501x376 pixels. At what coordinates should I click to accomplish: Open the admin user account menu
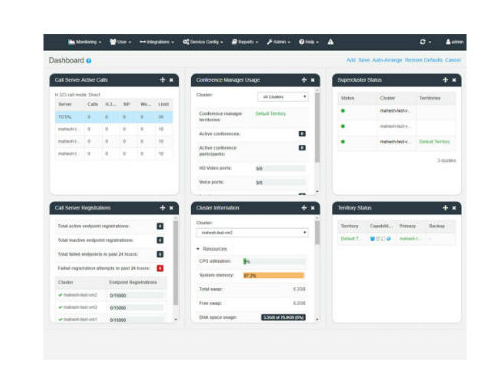coord(455,42)
